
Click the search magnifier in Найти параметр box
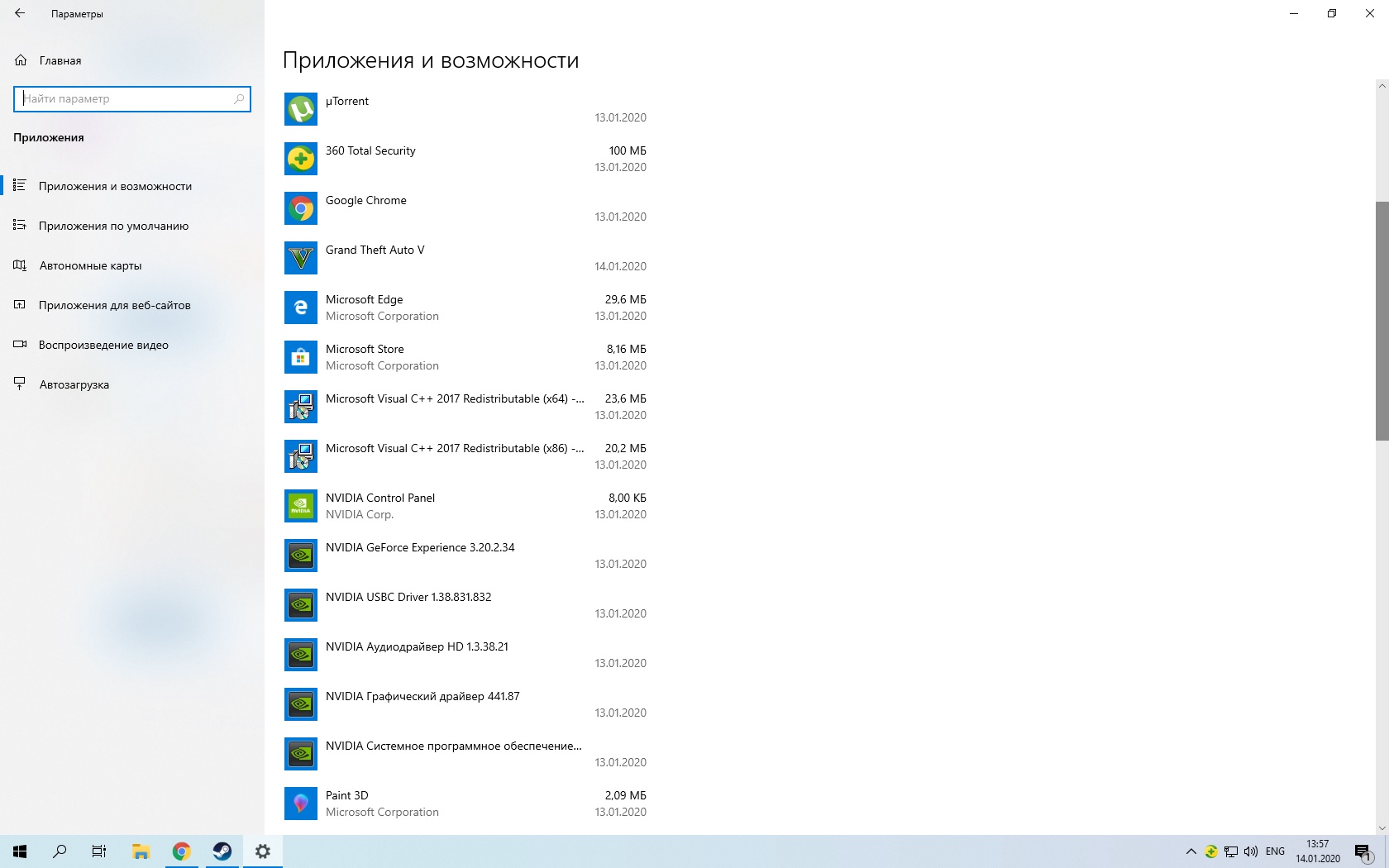pyautogui.click(x=239, y=98)
